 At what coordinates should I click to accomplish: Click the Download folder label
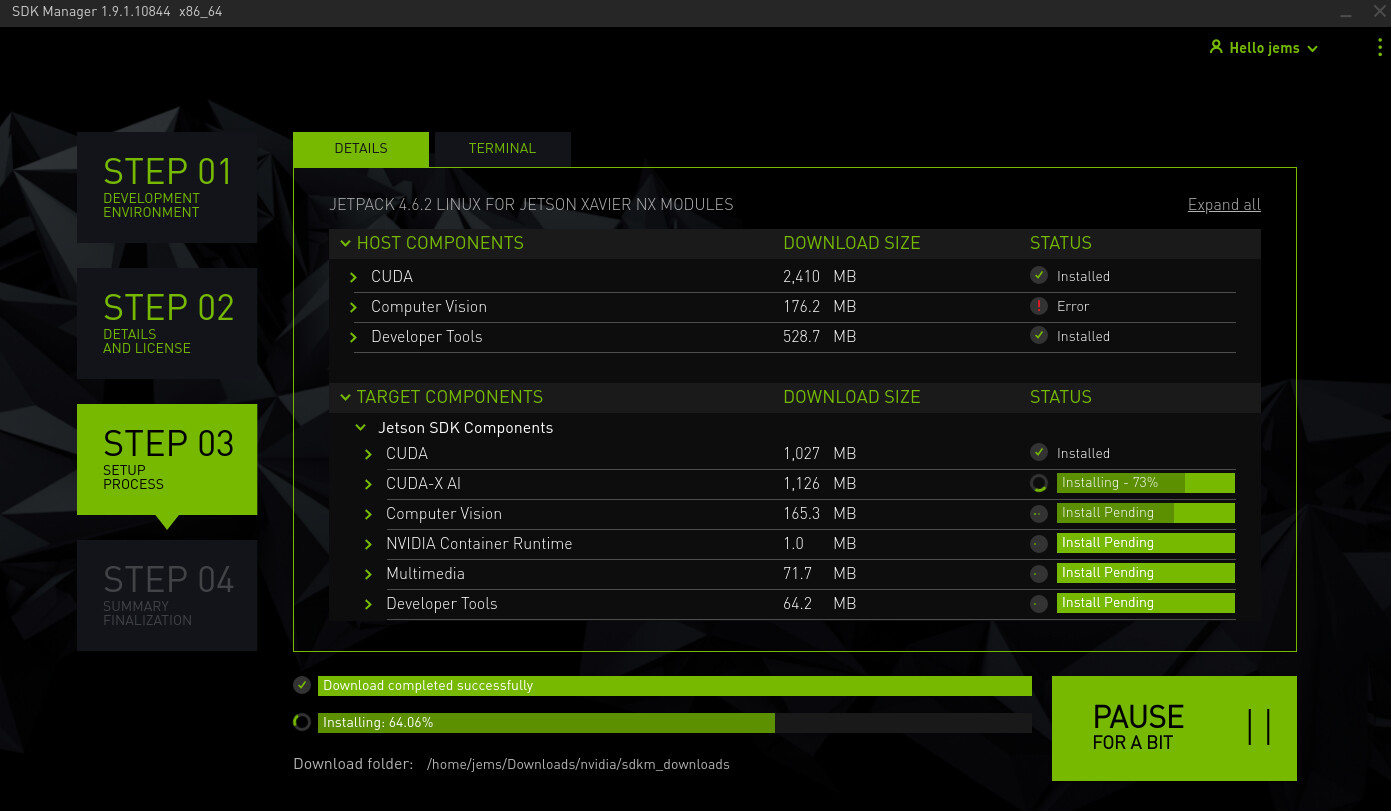pos(353,764)
